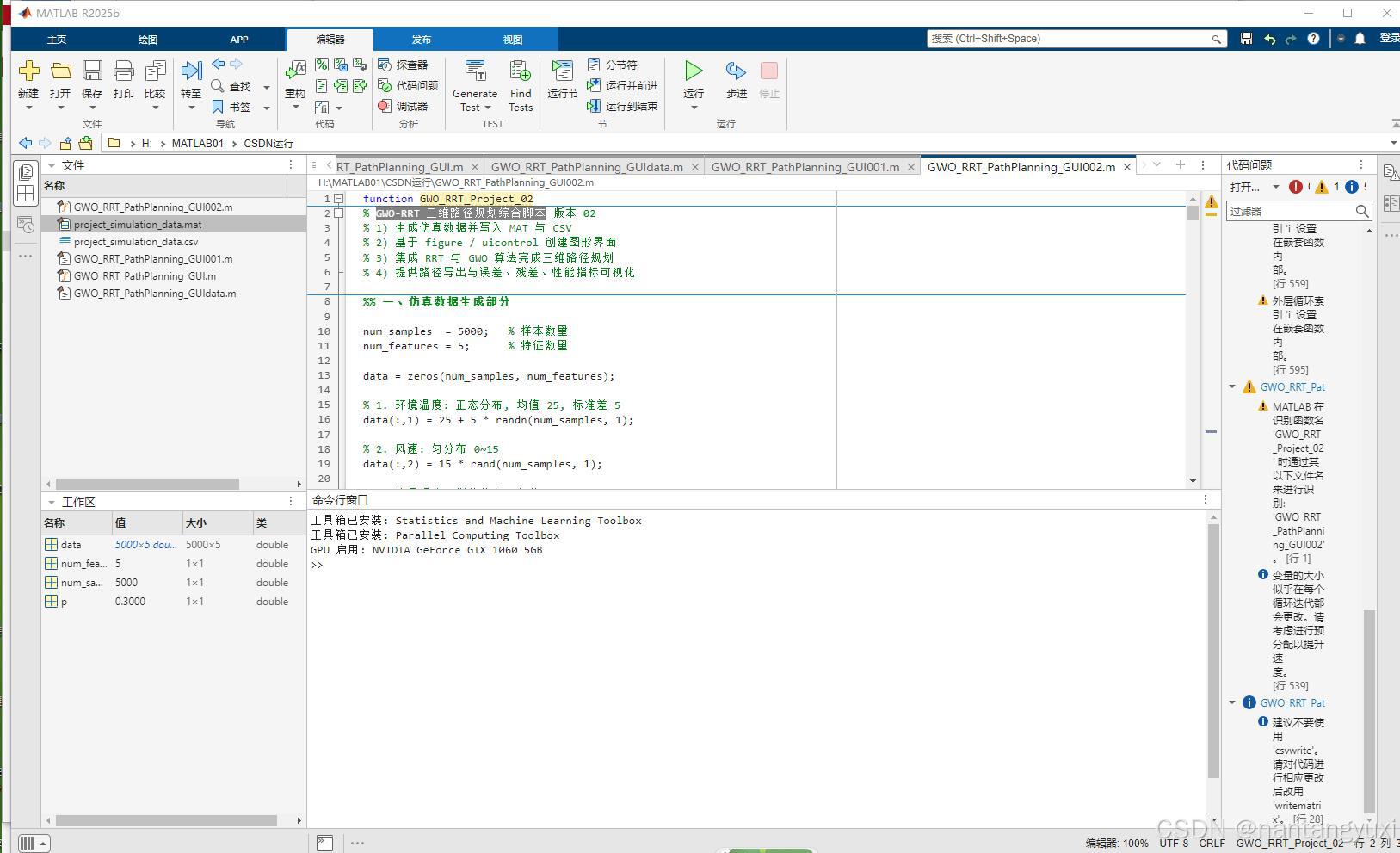Toggle info filter blue icon in 代码问题
The height and width of the screenshot is (853, 1400).
pos(1352,187)
